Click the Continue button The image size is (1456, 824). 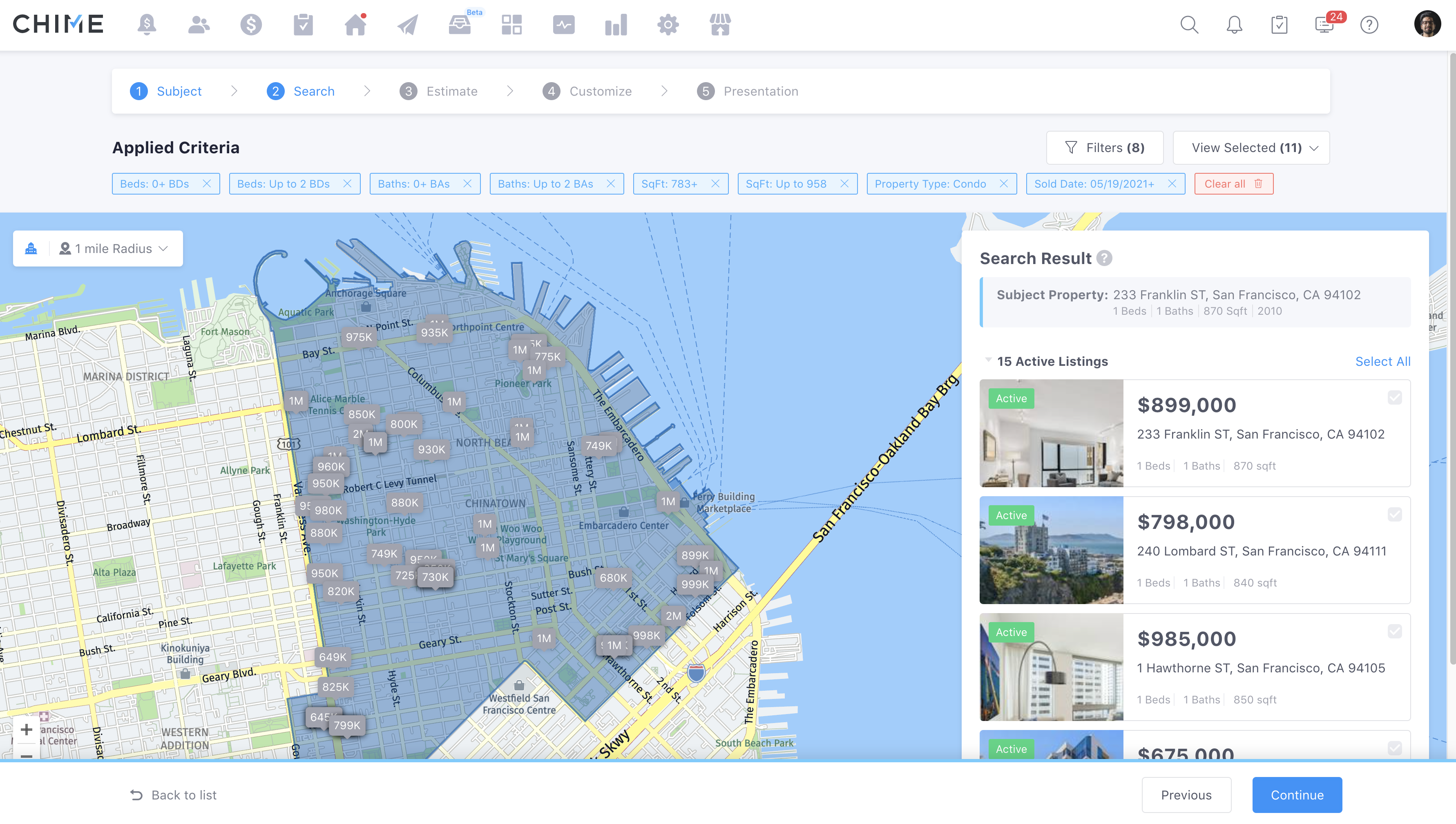point(1297,795)
